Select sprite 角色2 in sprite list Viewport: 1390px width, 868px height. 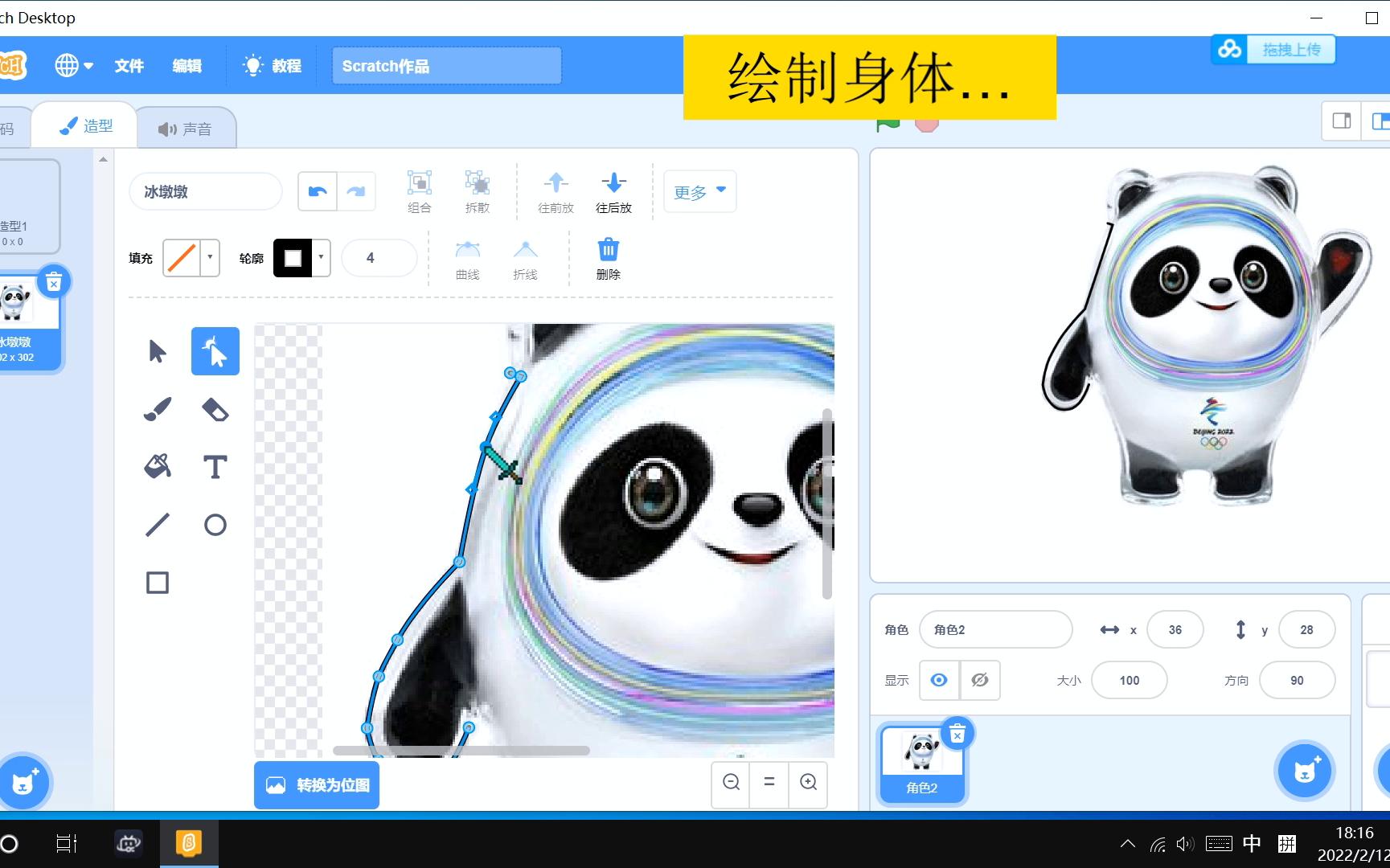pyautogui.click(x=921, y=763)
